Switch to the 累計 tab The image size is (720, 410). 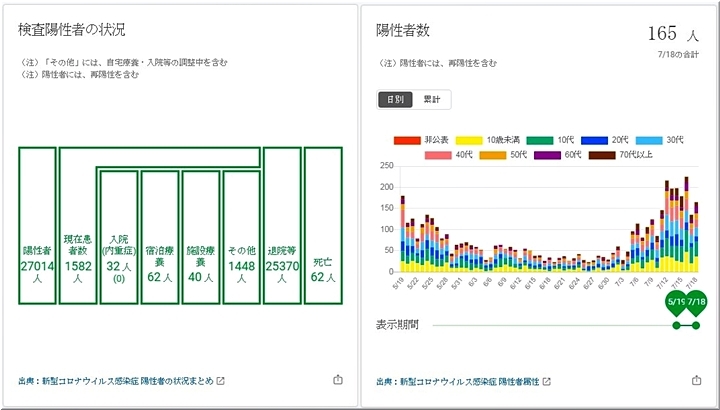point(432,99)
